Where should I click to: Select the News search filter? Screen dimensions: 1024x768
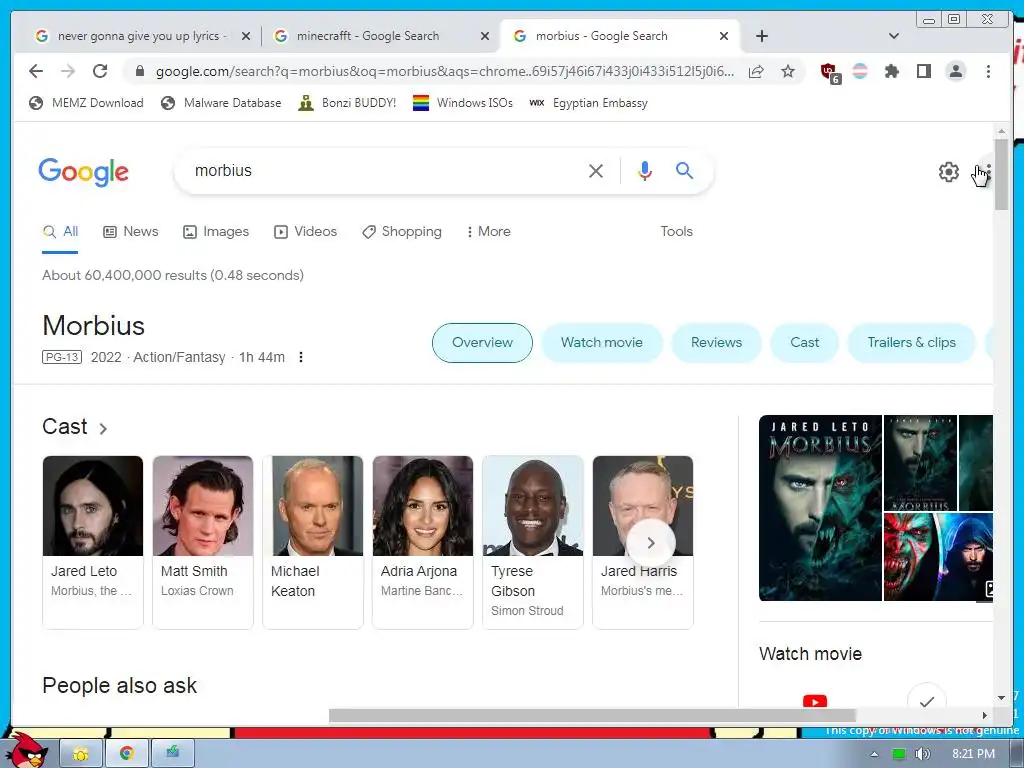tap(131, 232)
